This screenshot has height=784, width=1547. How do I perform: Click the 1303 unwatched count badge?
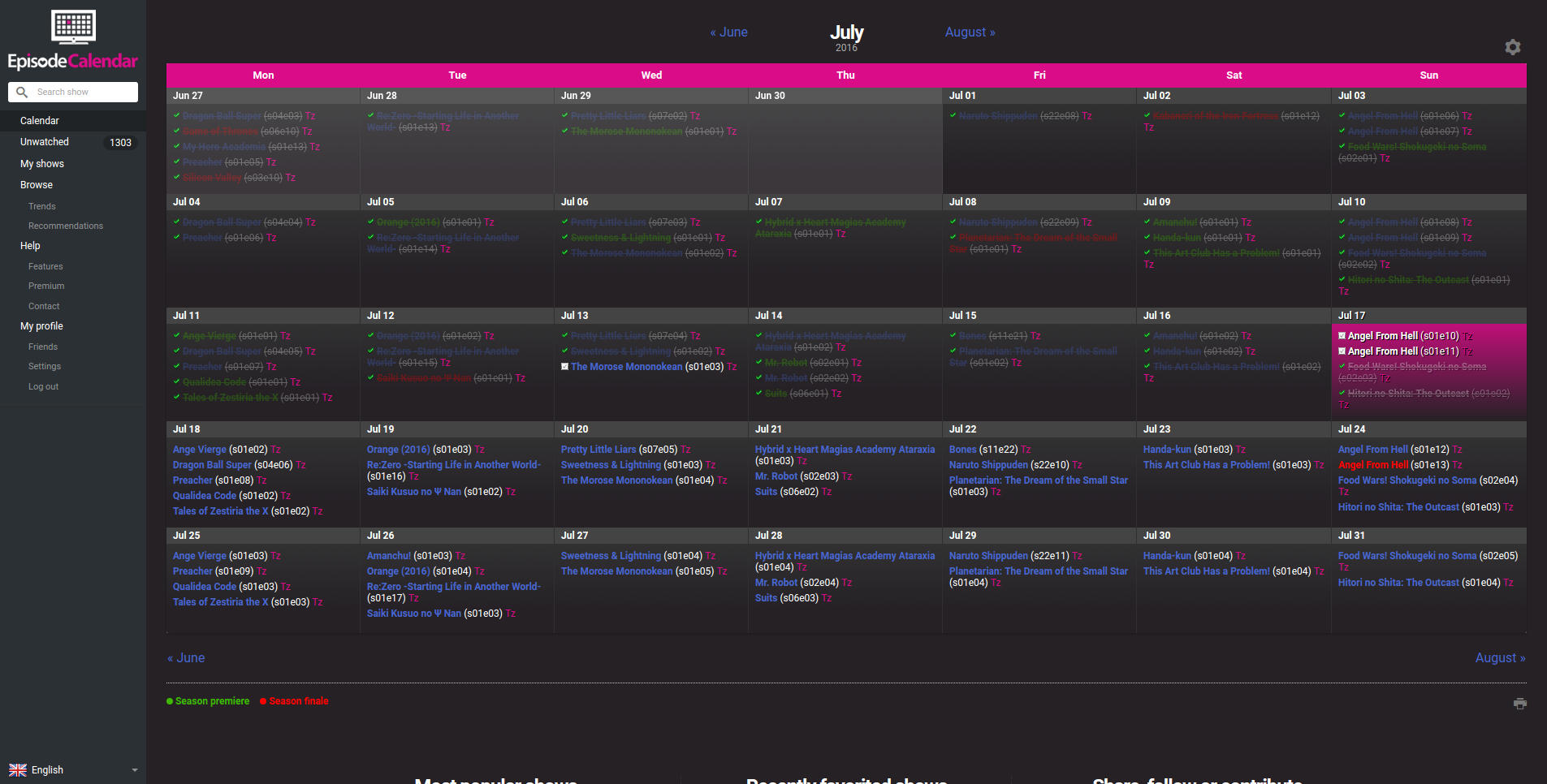[x=121, y=143]
